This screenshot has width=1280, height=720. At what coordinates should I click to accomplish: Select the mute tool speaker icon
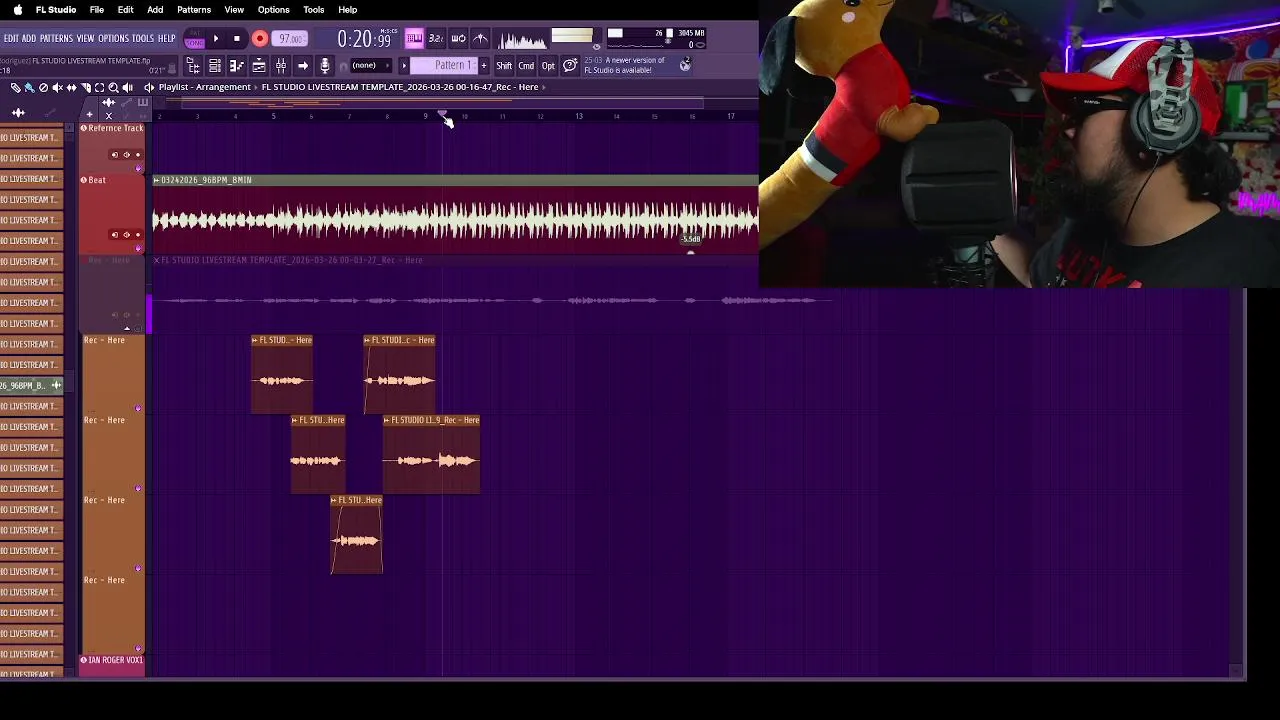(x=57, y=88)
